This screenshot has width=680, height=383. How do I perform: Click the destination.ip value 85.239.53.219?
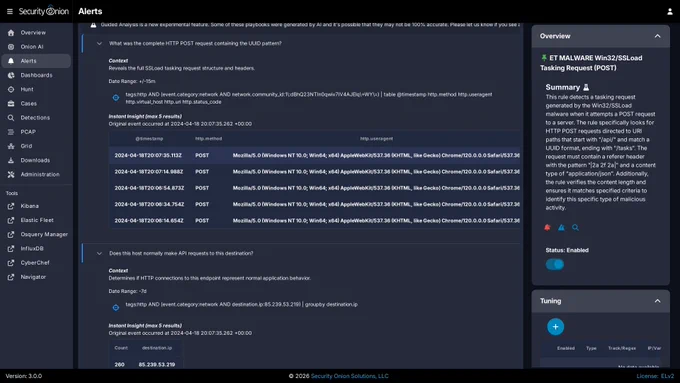pyautogui.click(x=157, y=365)
